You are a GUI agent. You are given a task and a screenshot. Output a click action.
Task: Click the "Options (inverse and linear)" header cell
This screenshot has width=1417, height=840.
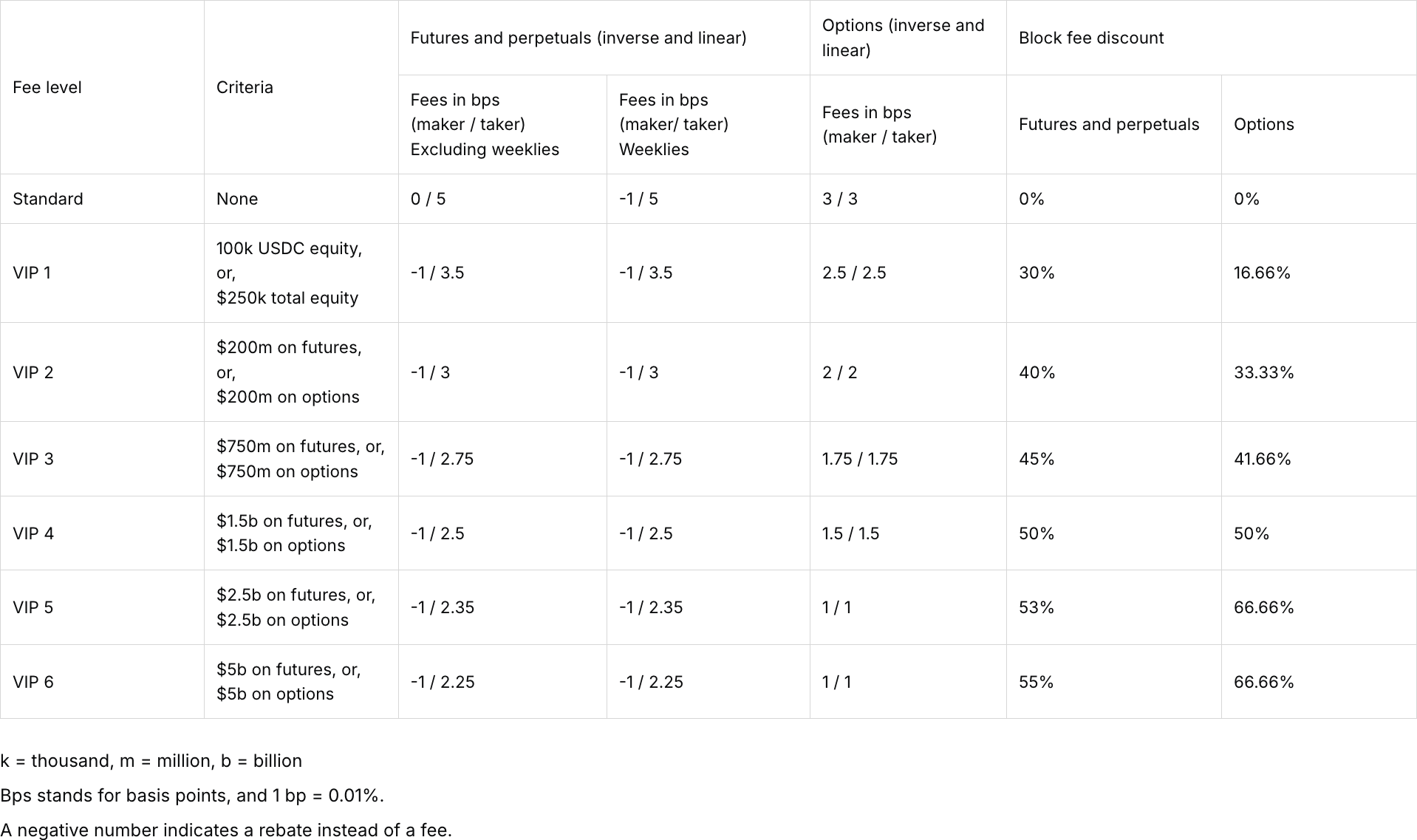point(903,38)
